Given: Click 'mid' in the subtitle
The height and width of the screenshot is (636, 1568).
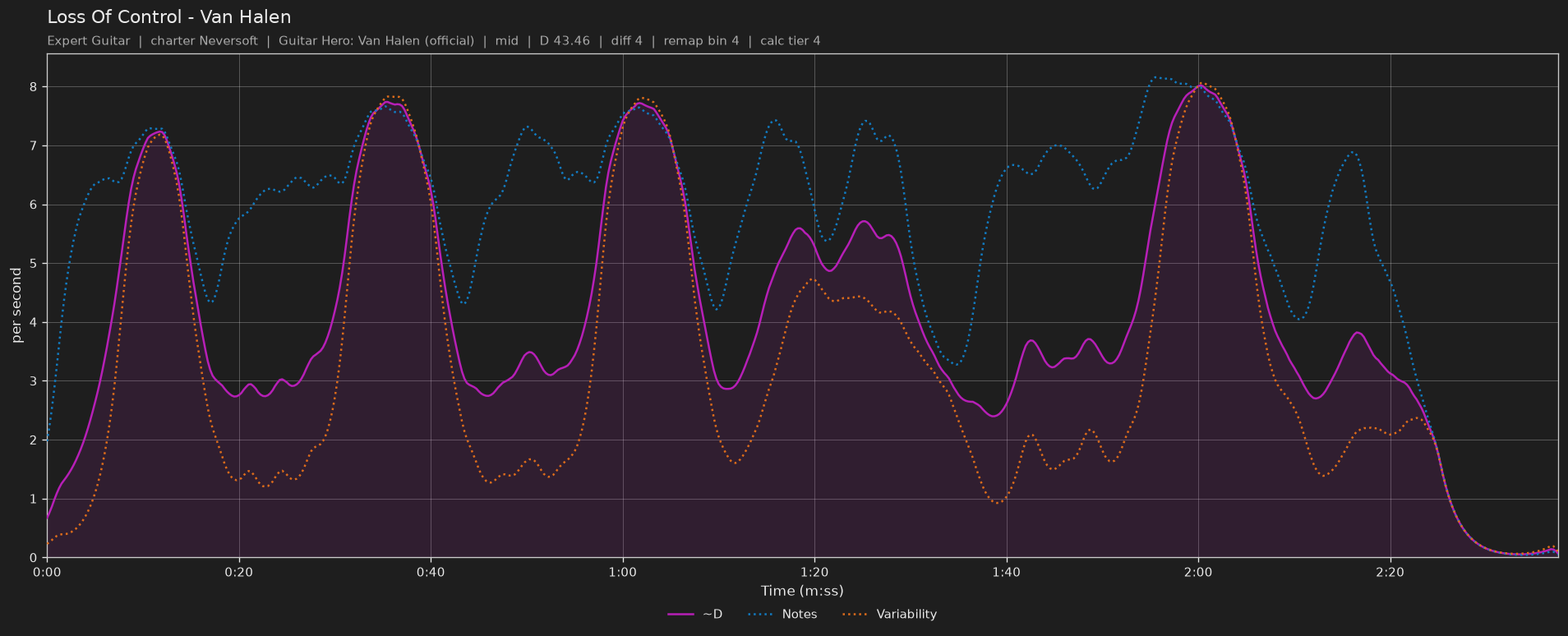Looking at the screenshot, I should [507, 41].
